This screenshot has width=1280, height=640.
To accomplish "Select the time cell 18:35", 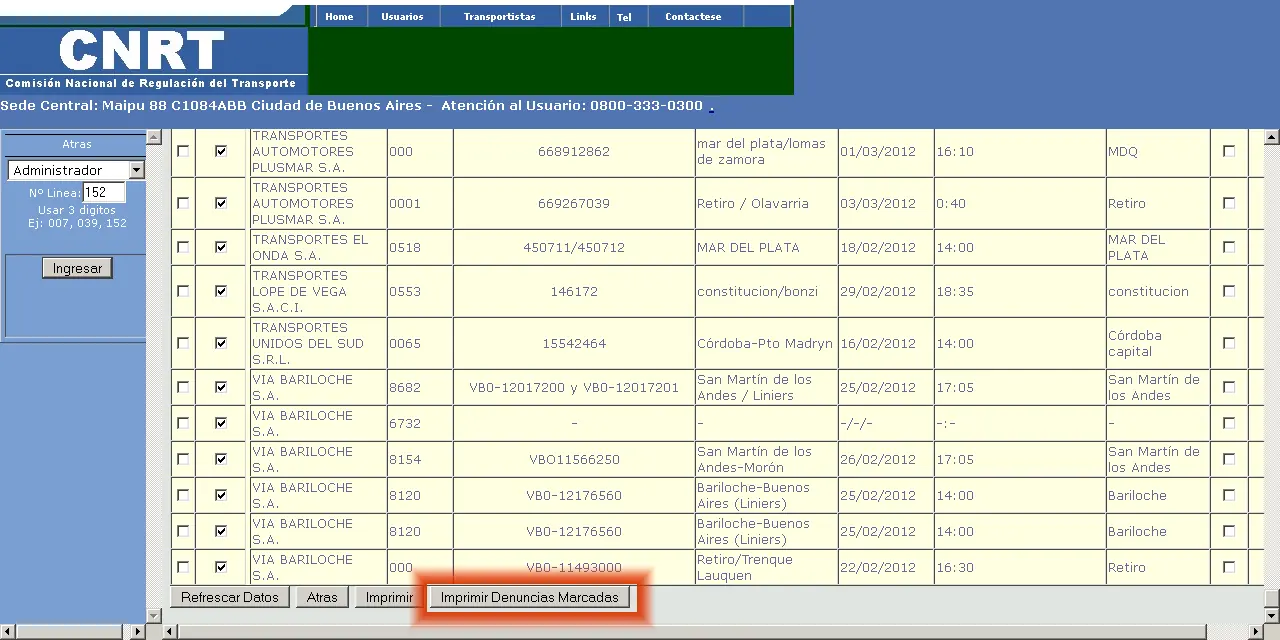I will point(1019,291).
